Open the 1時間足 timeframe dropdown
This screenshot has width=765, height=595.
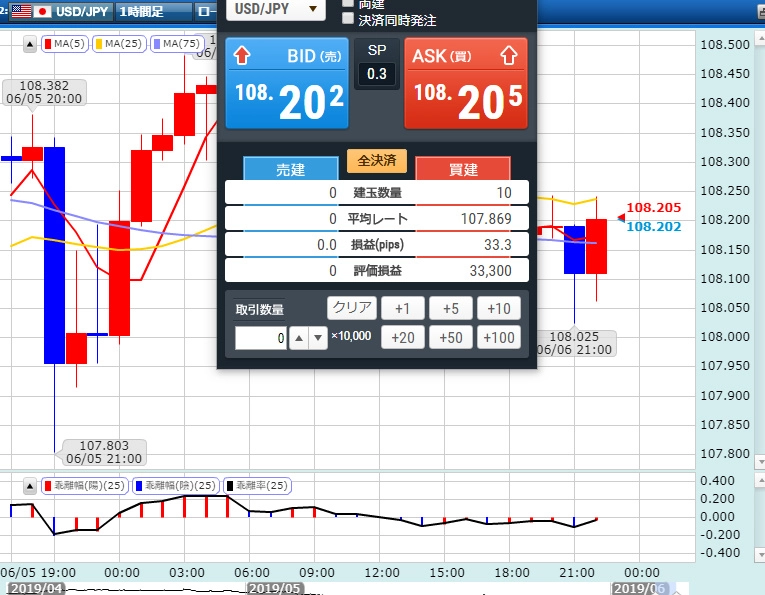click(154, 11)
